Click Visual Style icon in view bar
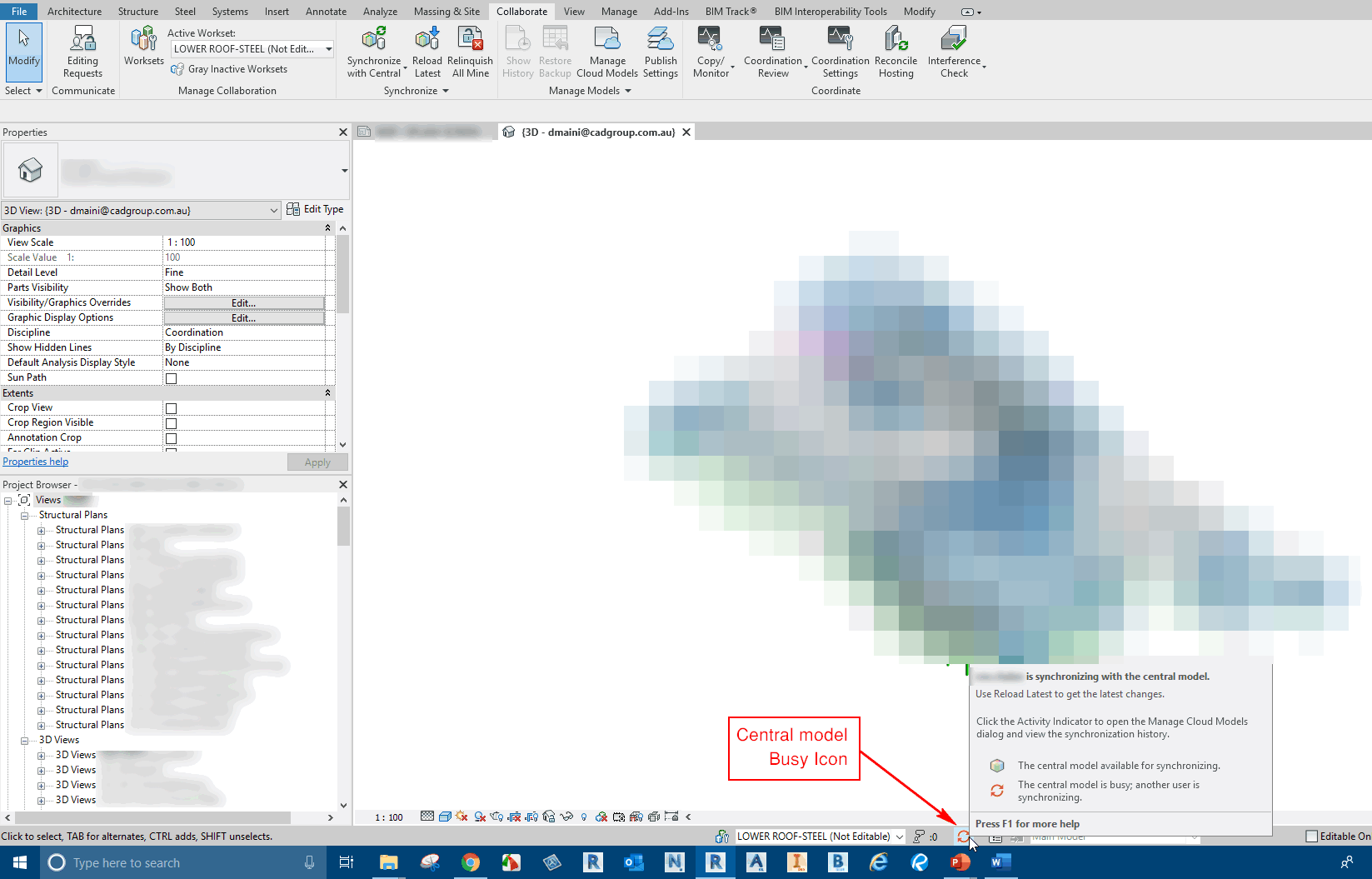 pyautogui.click(x=445, y=817)
